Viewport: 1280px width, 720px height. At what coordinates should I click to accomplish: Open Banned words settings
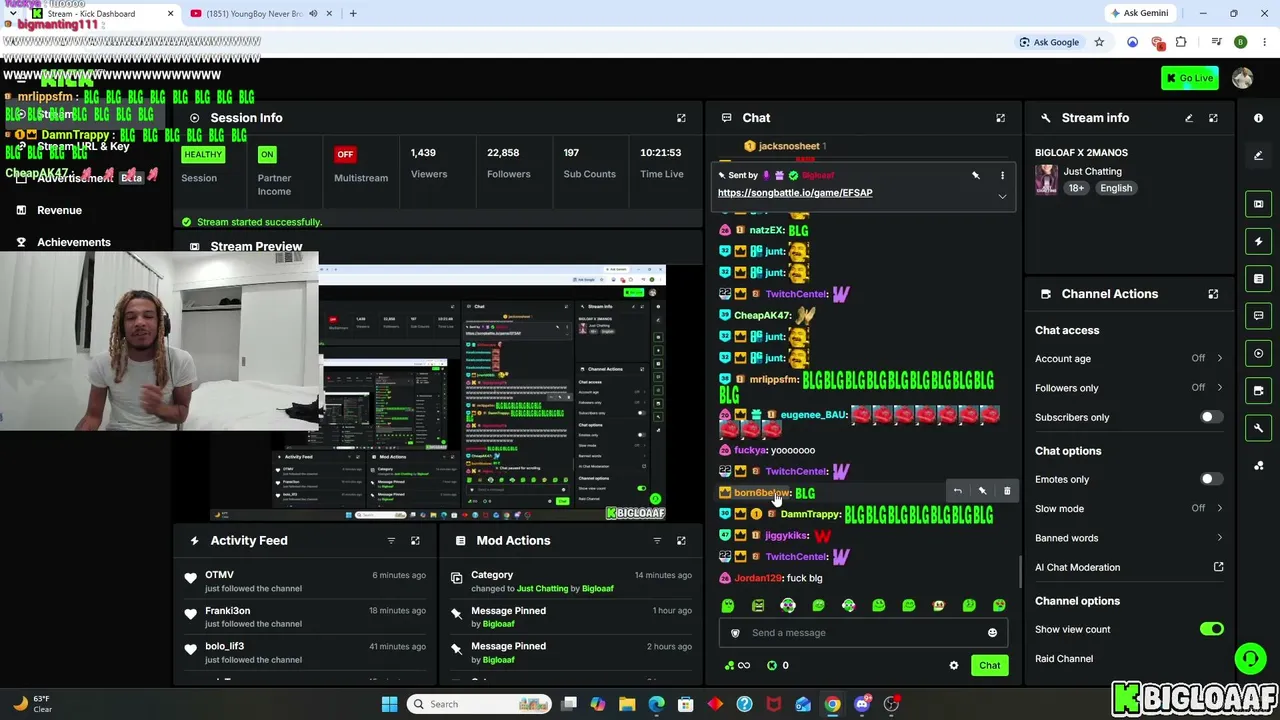[x=1129, y=538]
